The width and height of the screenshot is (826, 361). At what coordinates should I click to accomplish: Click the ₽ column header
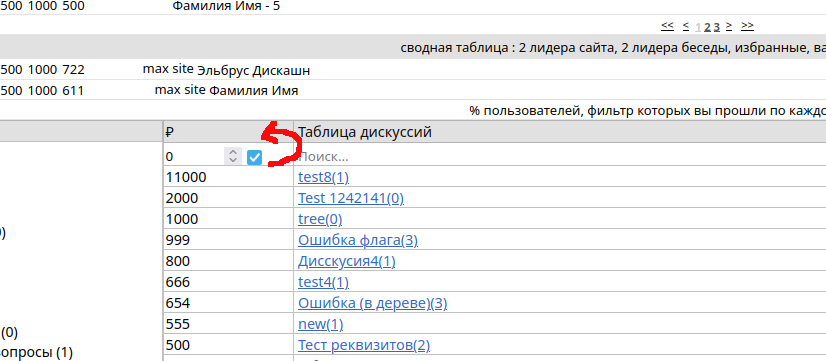point(228,132)
